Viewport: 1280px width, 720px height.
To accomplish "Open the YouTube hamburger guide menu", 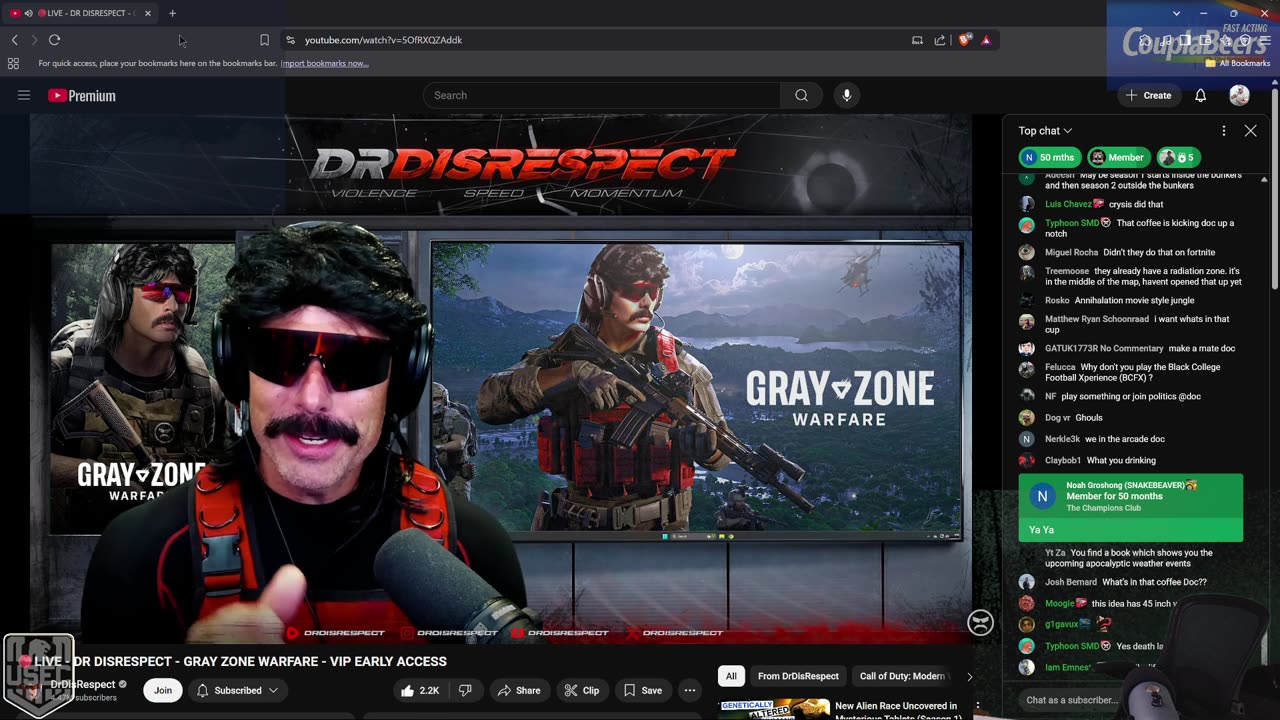I will (24, 95).
